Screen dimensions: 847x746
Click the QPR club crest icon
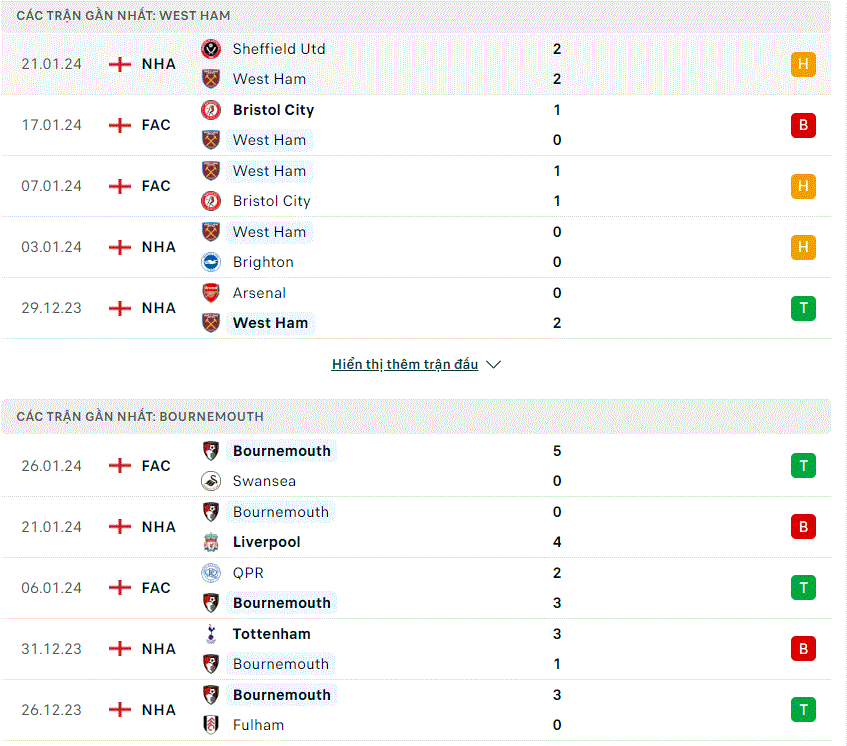[x=211, y=573]
